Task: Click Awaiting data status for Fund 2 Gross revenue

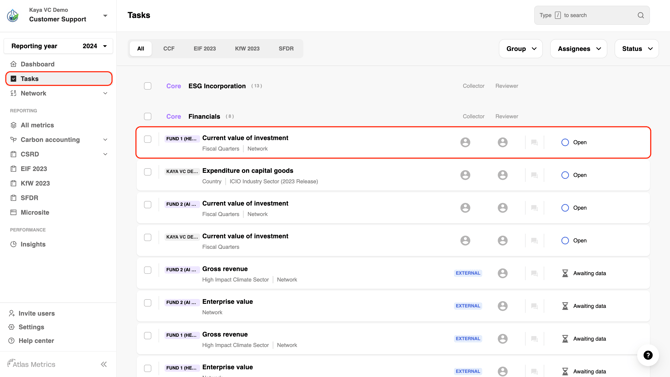Action: (x=584, y=273)
